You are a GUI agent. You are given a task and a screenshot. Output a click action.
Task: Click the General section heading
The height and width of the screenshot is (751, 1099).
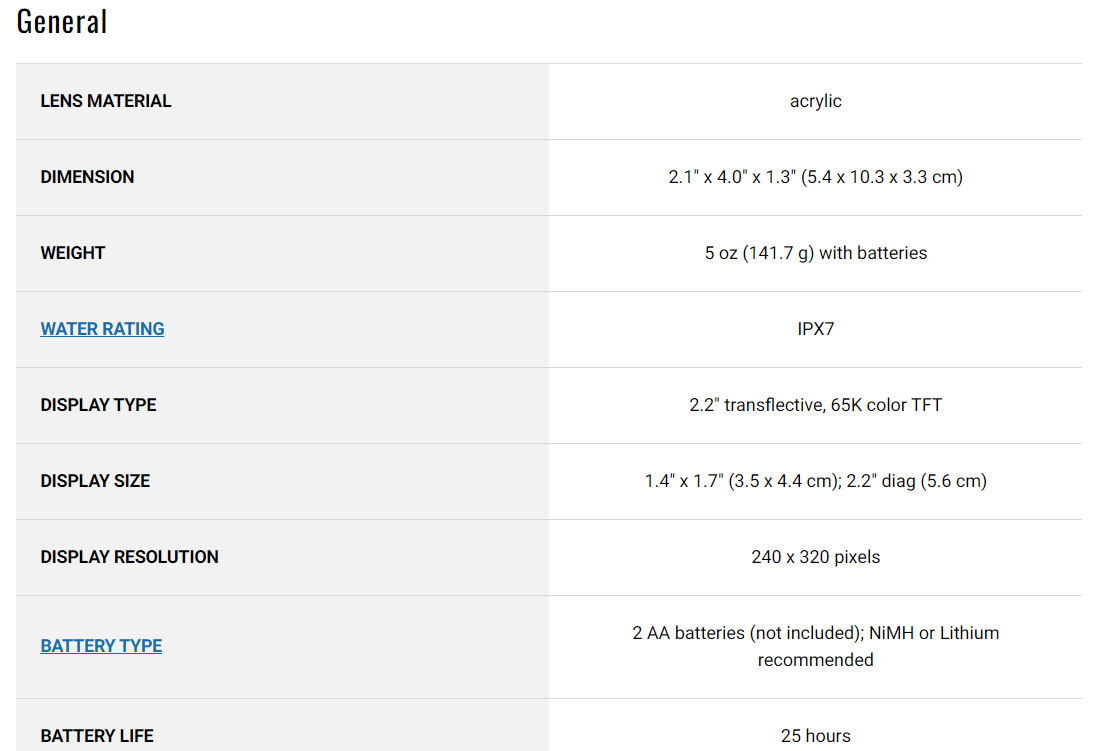pos(62,21)
